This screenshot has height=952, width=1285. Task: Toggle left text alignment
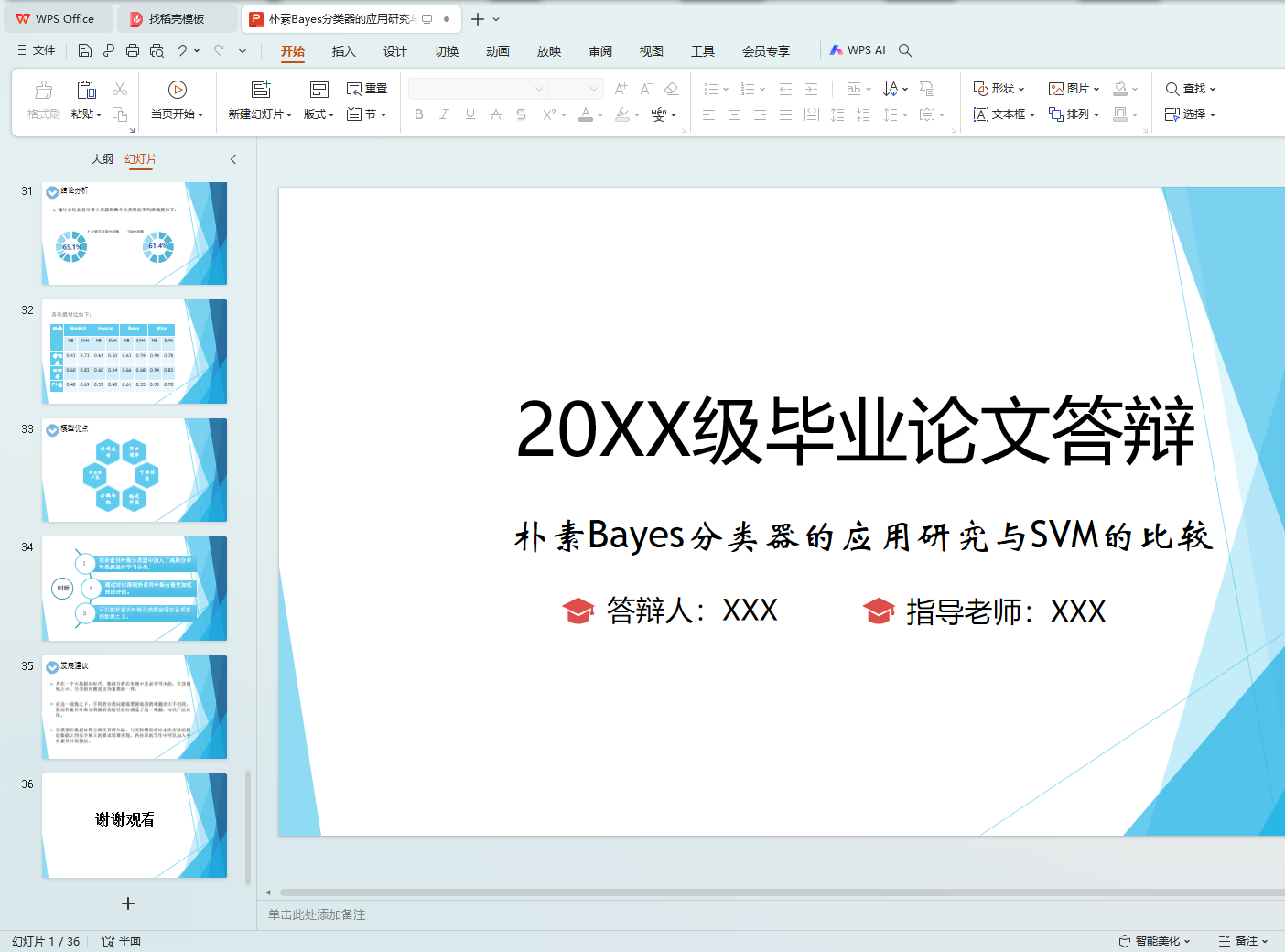pyautogui.click(x=708, y=114)
